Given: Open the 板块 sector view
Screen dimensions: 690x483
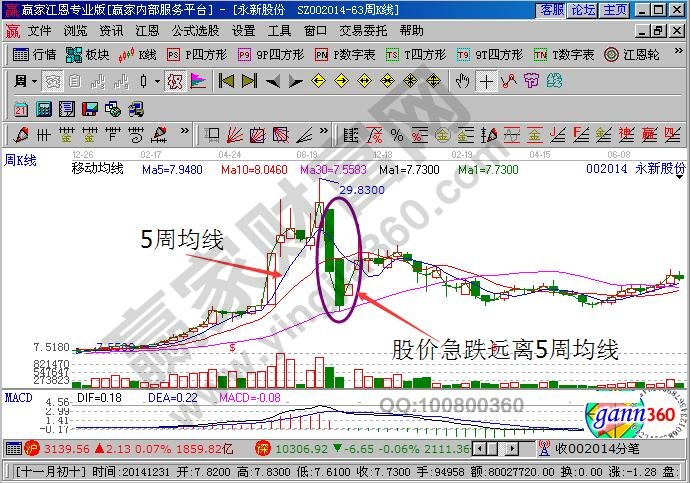Looking at the screenshot, I should pos(87,55).
